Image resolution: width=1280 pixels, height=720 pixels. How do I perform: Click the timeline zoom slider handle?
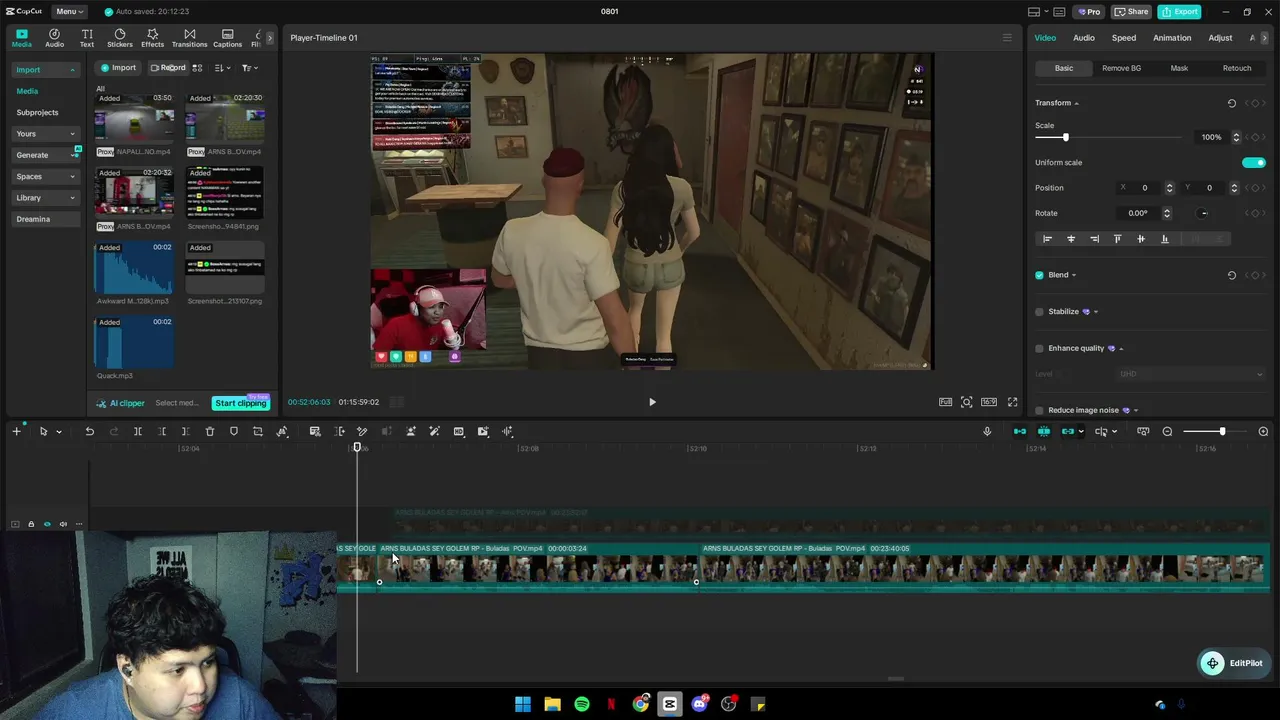[1222, 431]
